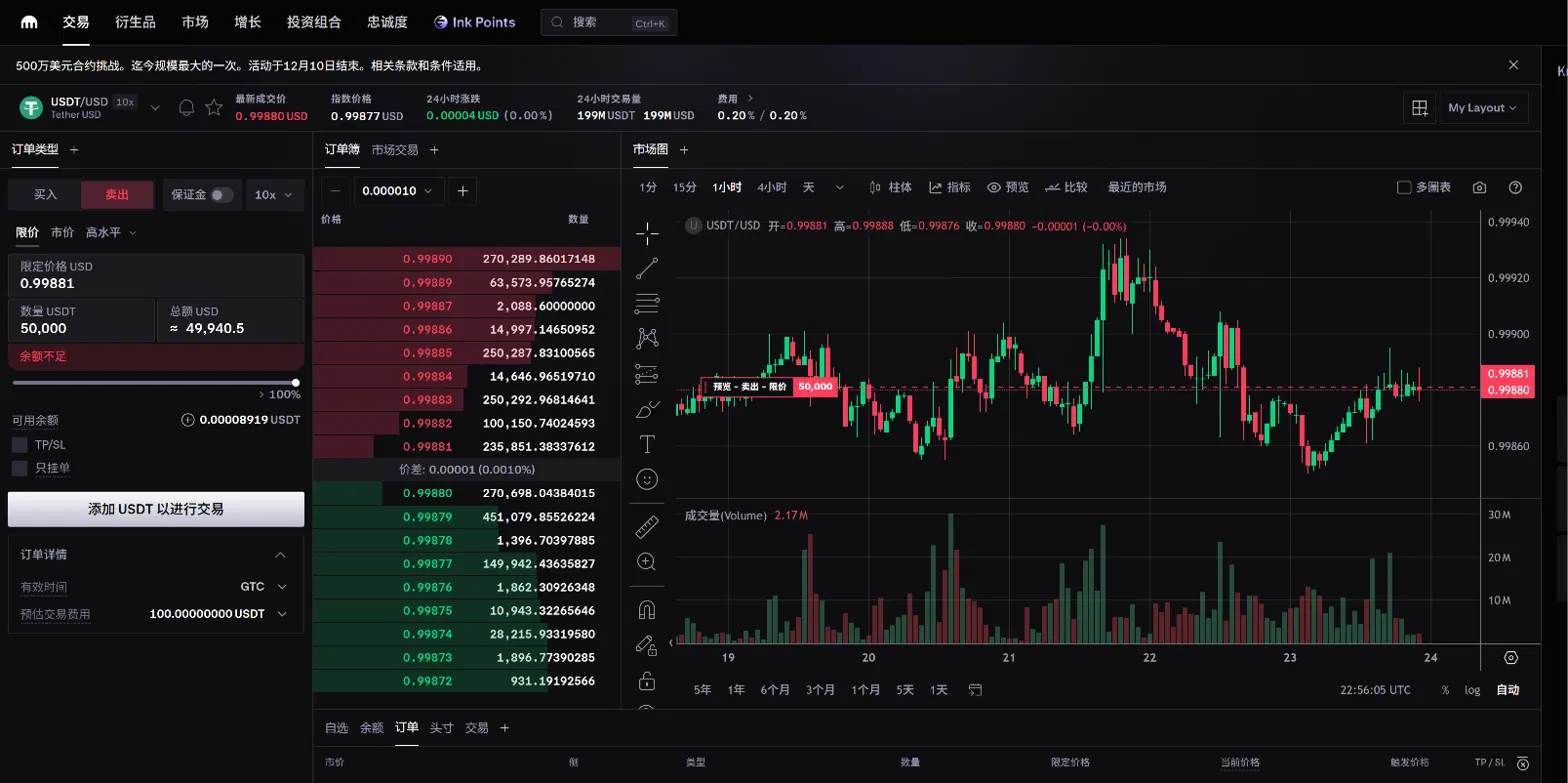
Task: Activate the zoom in tool
Action: coord(647,562)
